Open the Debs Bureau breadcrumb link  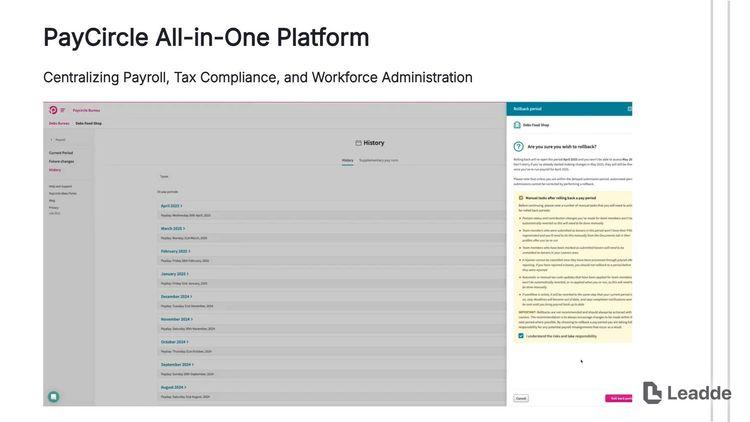click(59, 123)
